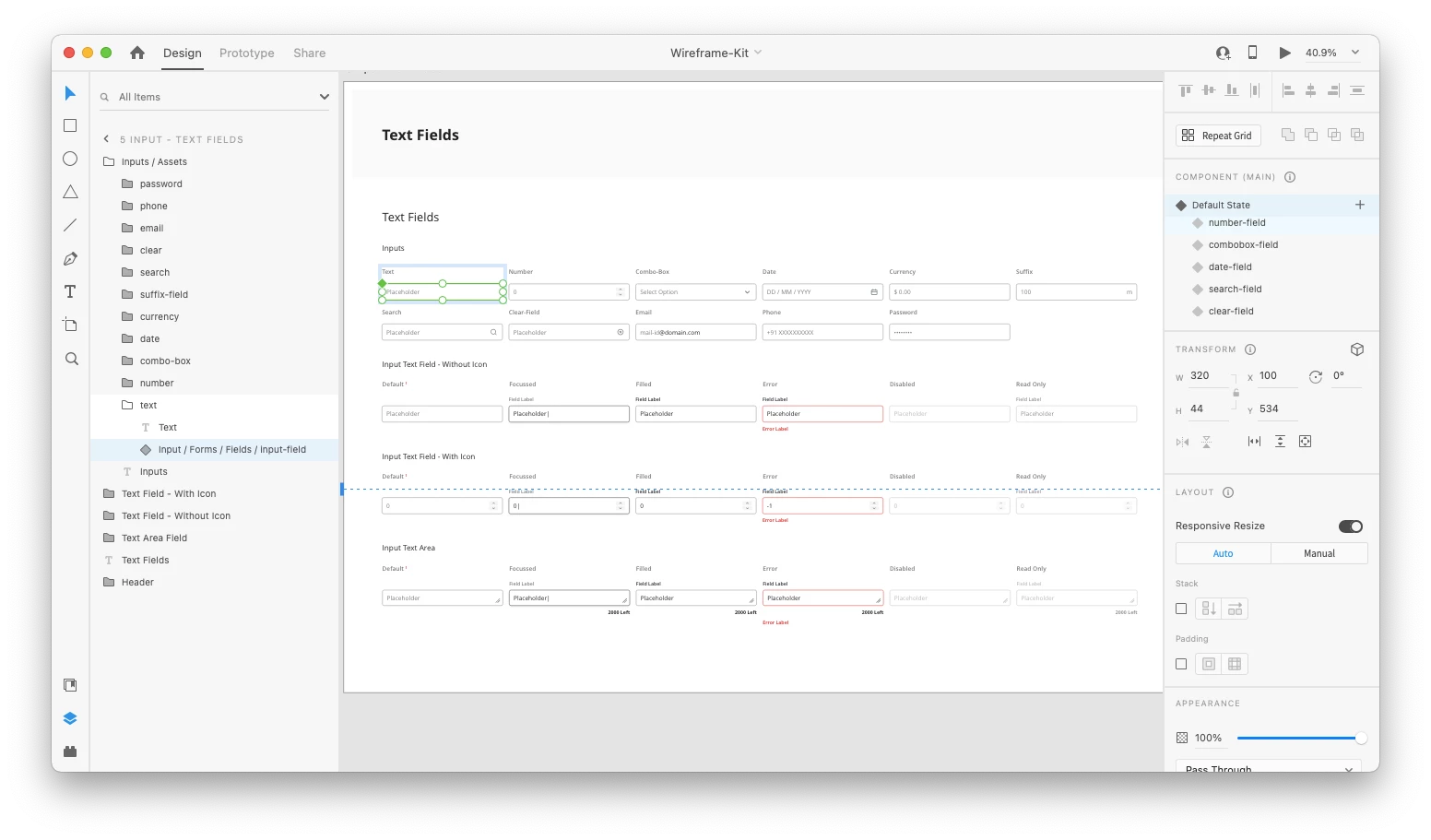The image size is (1431, 840).
Task: Switch to the Prototype tab
Action: coord(247,53)
